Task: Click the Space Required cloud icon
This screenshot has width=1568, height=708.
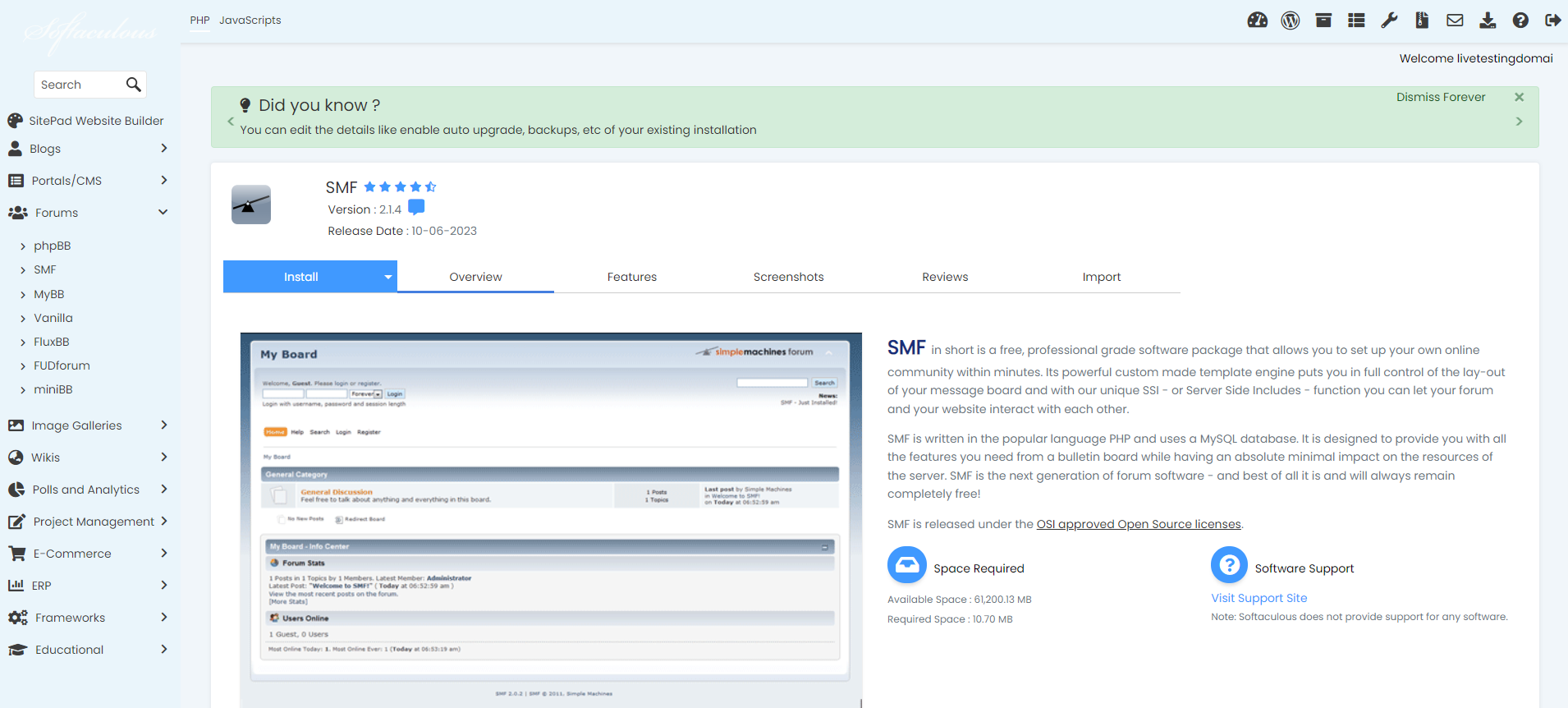Action: point(906,566)
